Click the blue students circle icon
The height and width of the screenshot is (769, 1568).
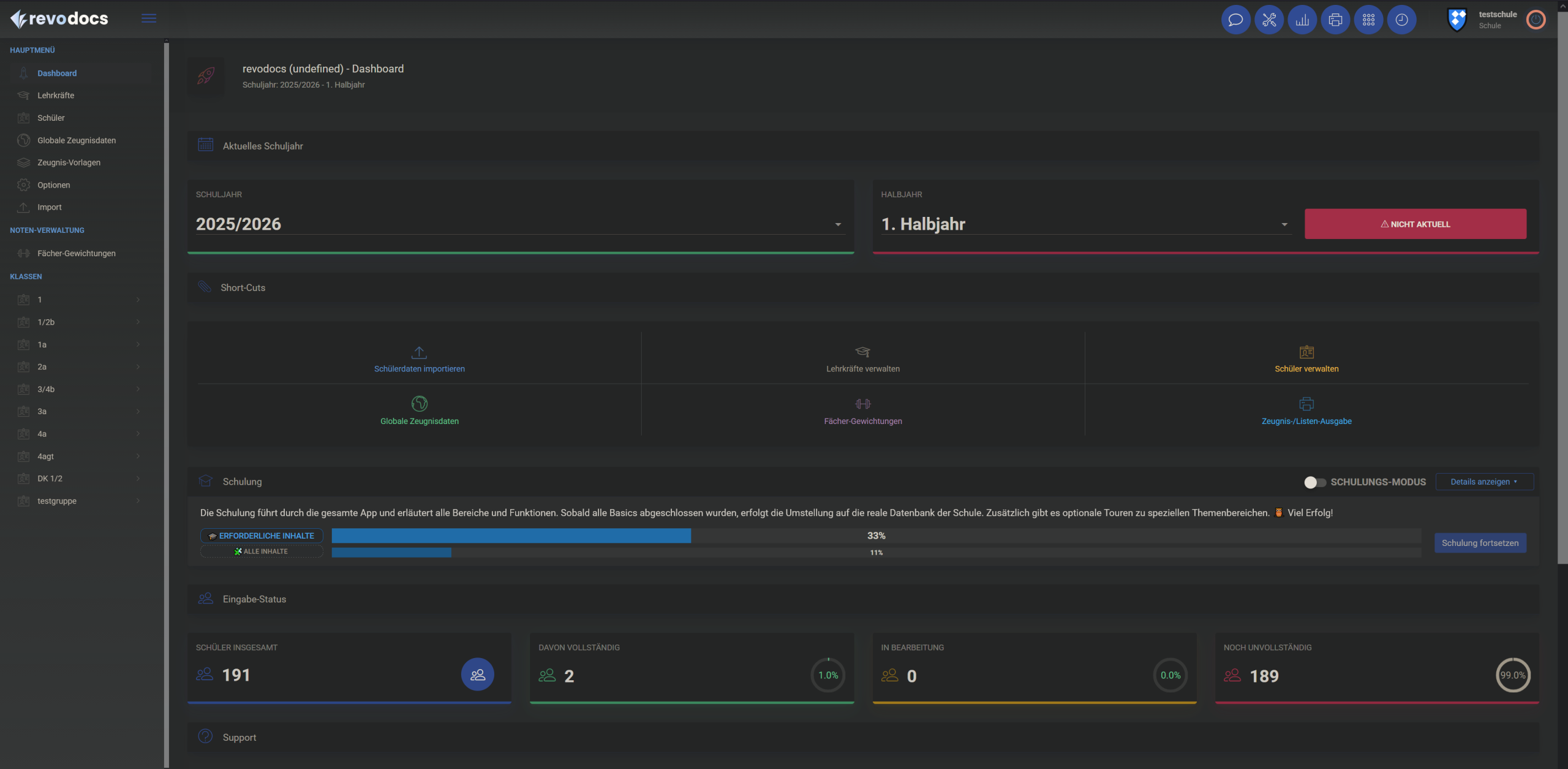[x=477, y=674]
